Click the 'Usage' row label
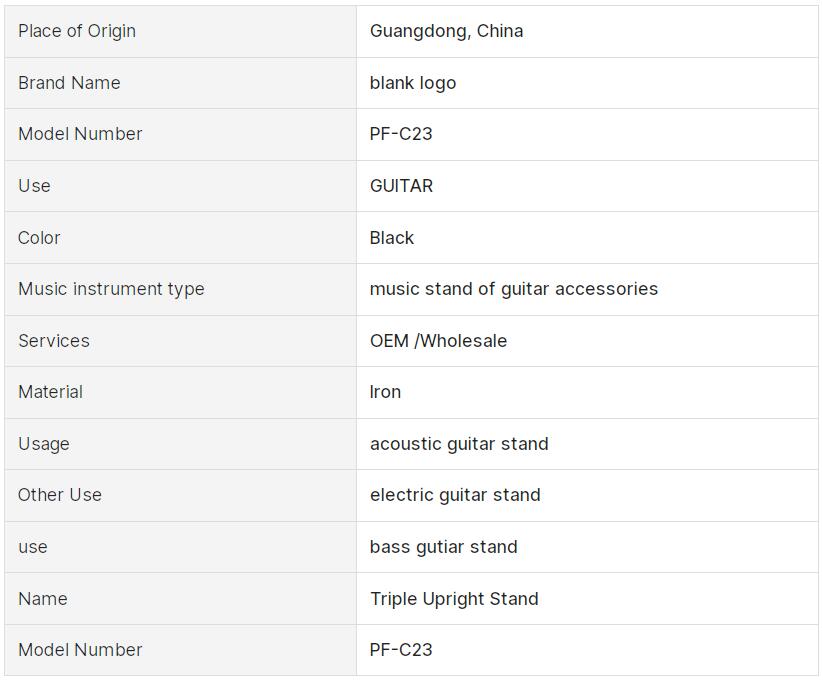 coord(44,444)
